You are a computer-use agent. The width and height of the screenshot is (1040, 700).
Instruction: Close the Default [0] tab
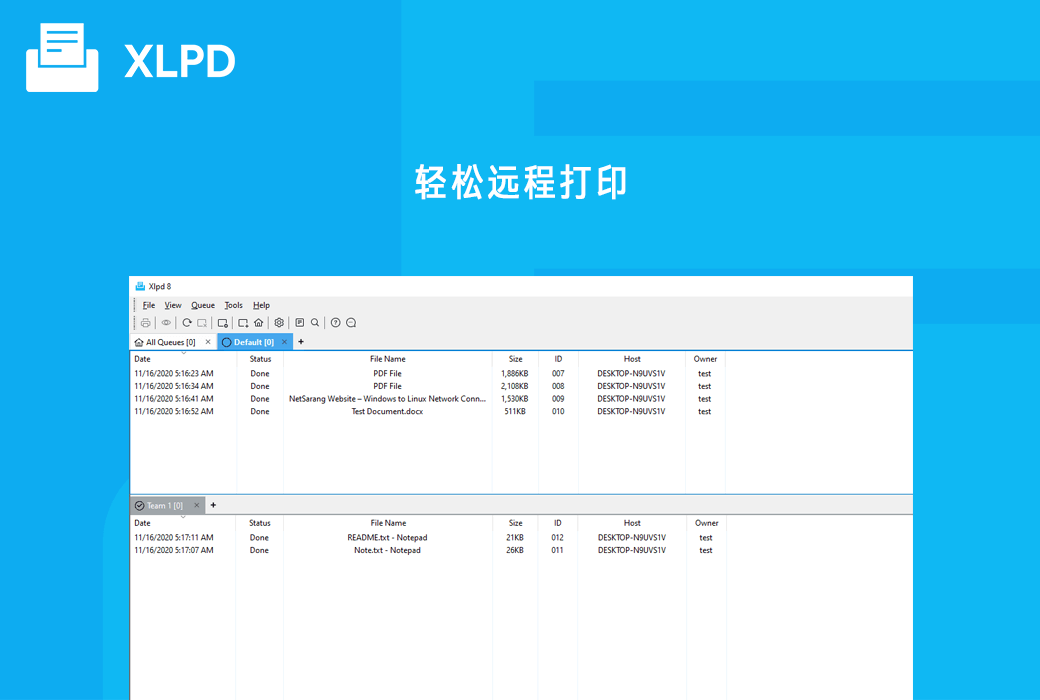point(285,342)
